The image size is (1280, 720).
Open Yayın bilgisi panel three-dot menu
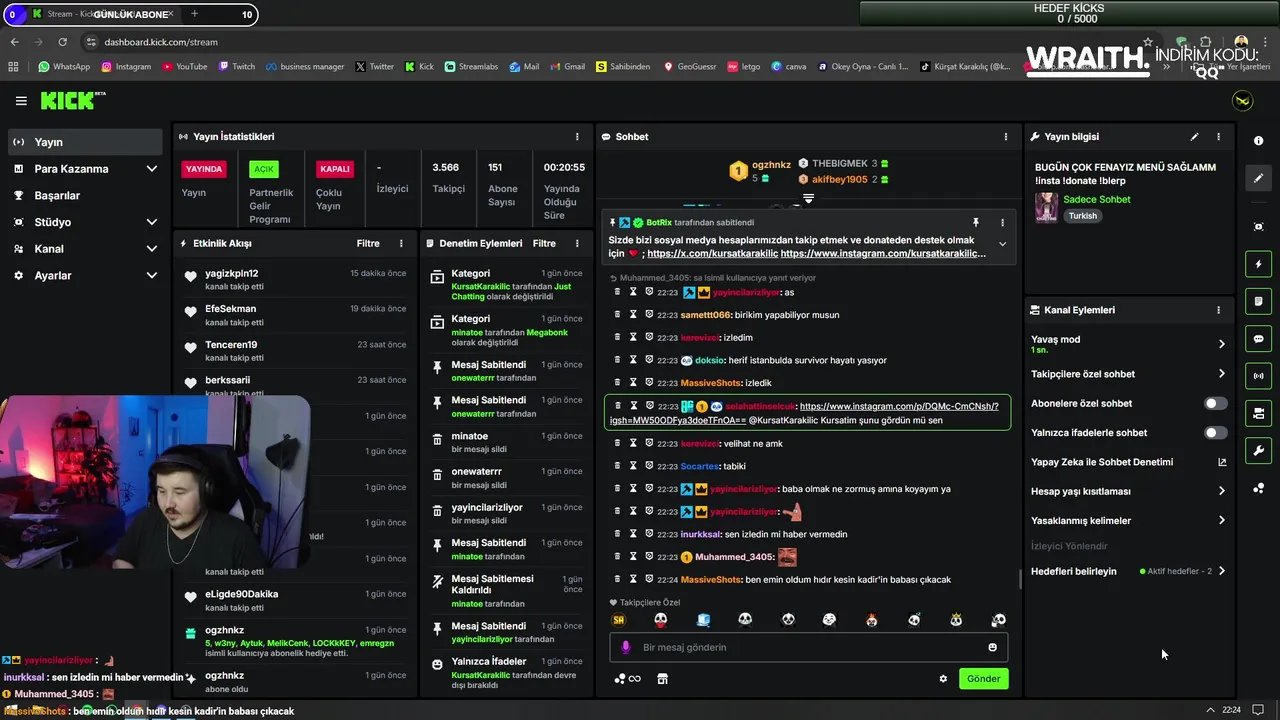pyautogui.click(x=1218, y=137)
